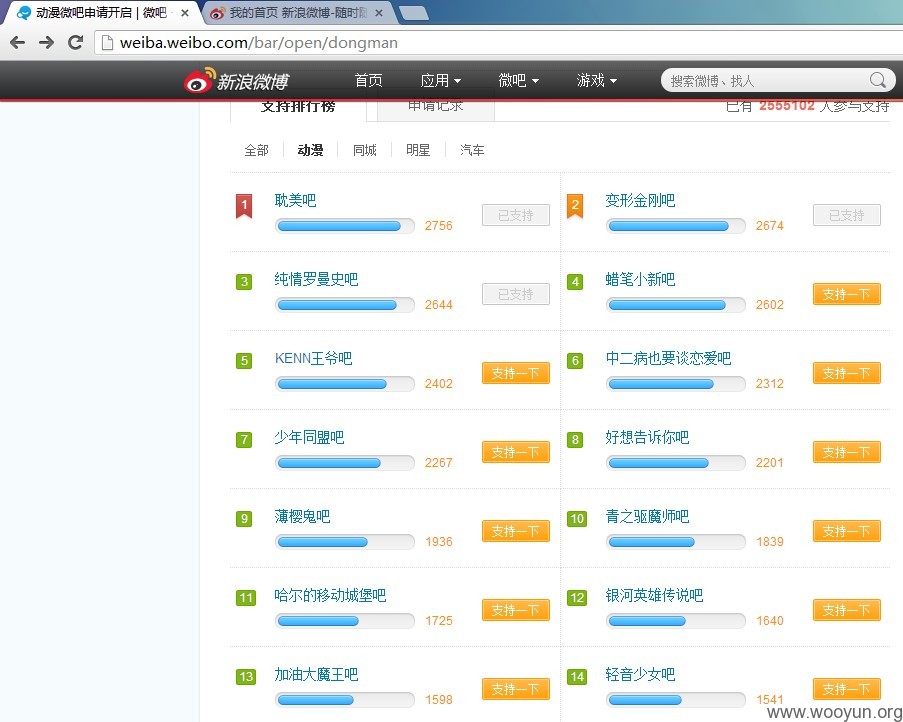Click 已支持 button for 纯情罗曼史吧
903x722 pixels.
tap(515, 294)
